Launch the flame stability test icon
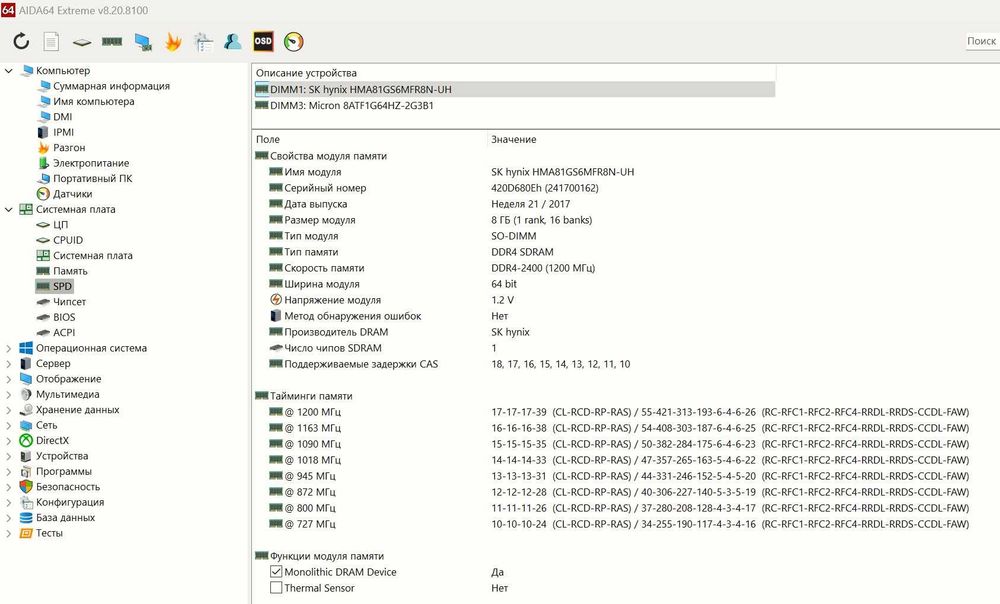1000x604 pixels. (x=173, y=41)
